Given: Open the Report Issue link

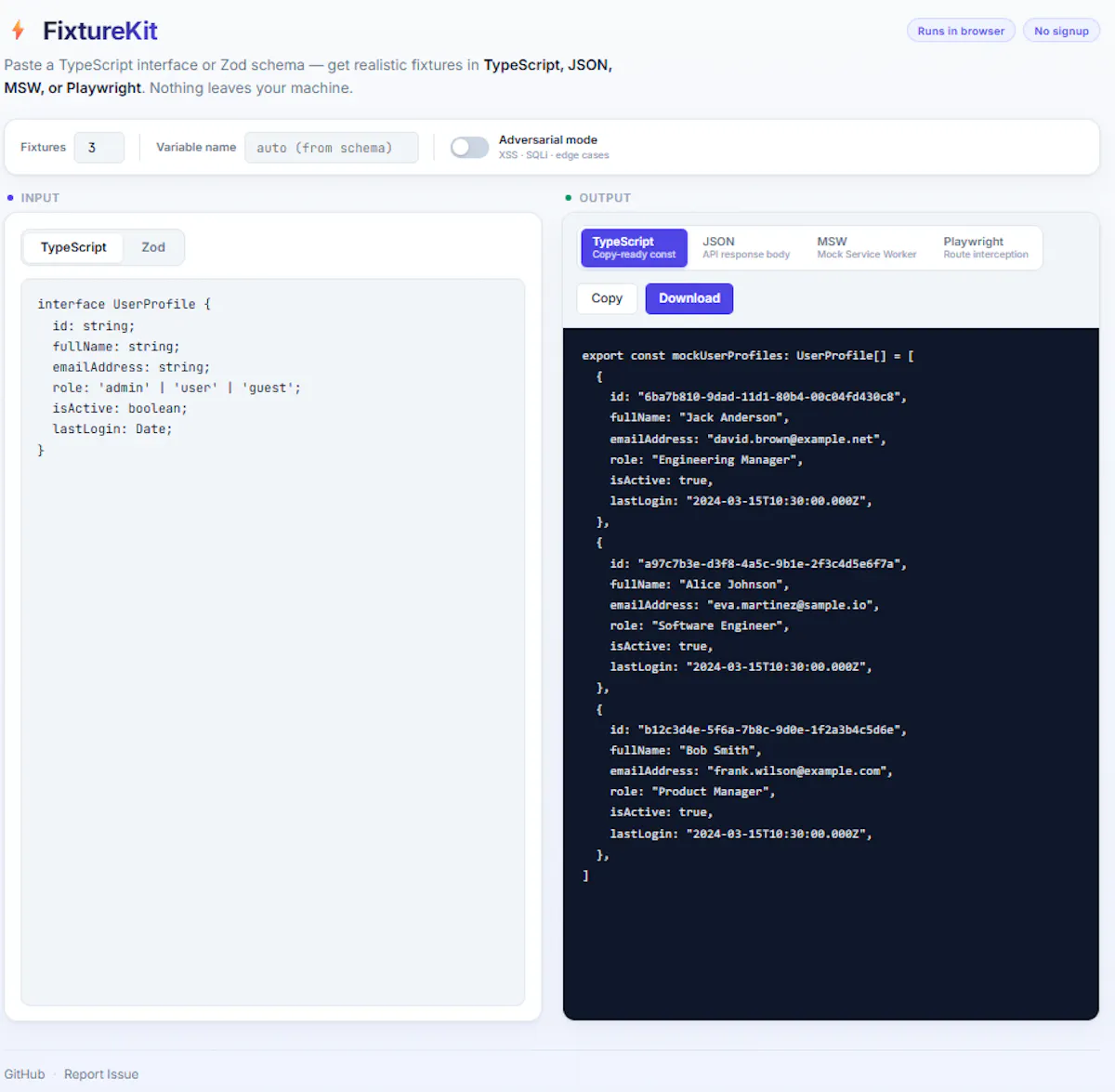Looking at the screenshot, I should 101,1074.
